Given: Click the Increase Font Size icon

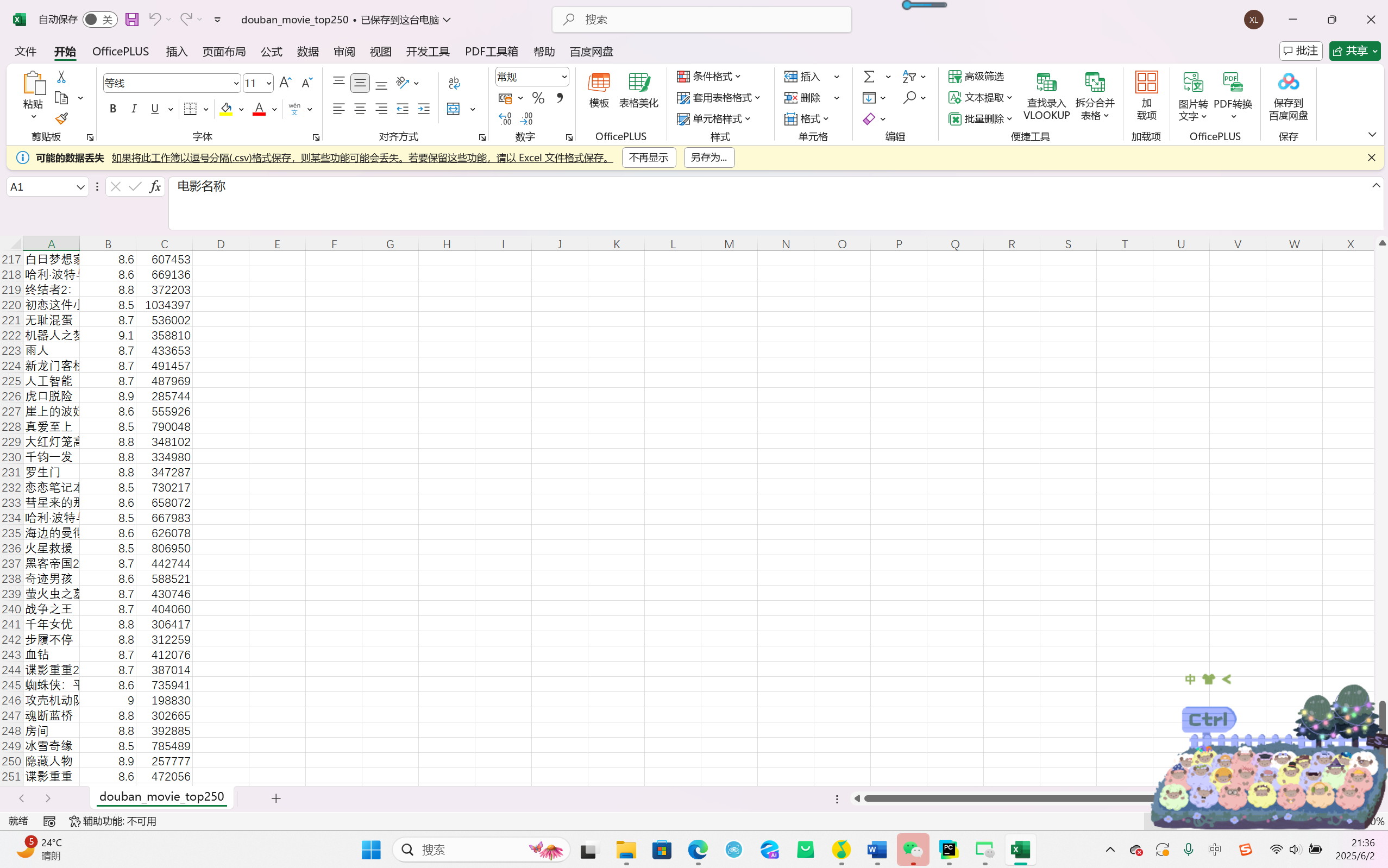Looking at the screenshot, I should (x=285, y=83).
